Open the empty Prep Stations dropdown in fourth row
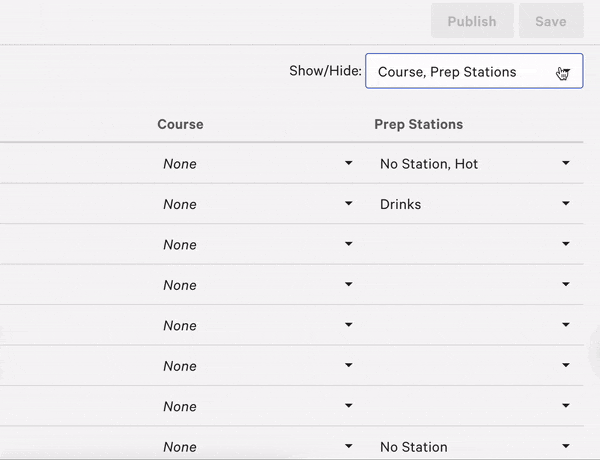Image resolution: width=600 pixels, height=460 pixels. [473, 285]
